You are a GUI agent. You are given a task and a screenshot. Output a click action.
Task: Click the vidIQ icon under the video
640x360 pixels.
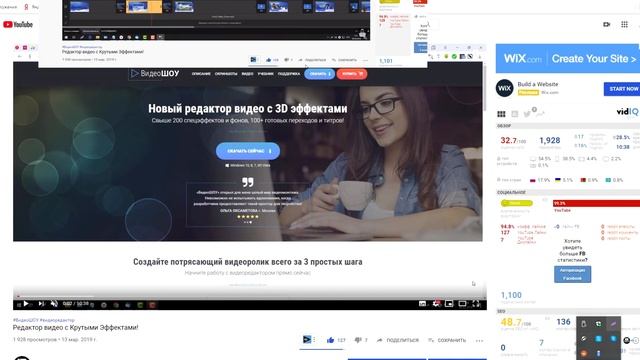[307, 339]
